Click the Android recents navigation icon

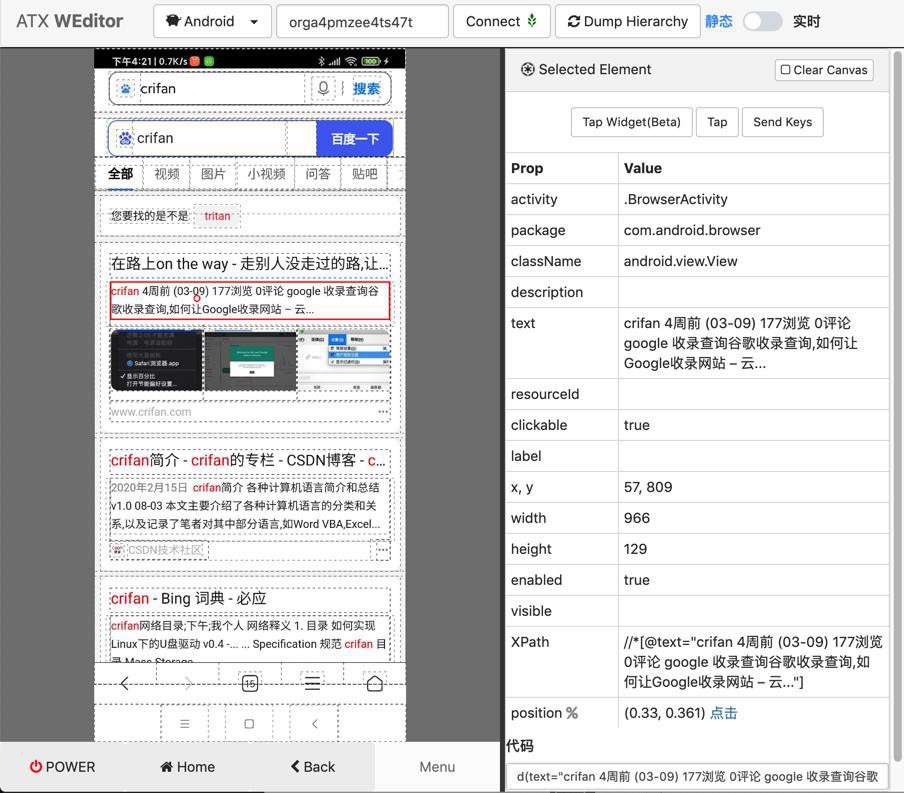coord(184,724)
